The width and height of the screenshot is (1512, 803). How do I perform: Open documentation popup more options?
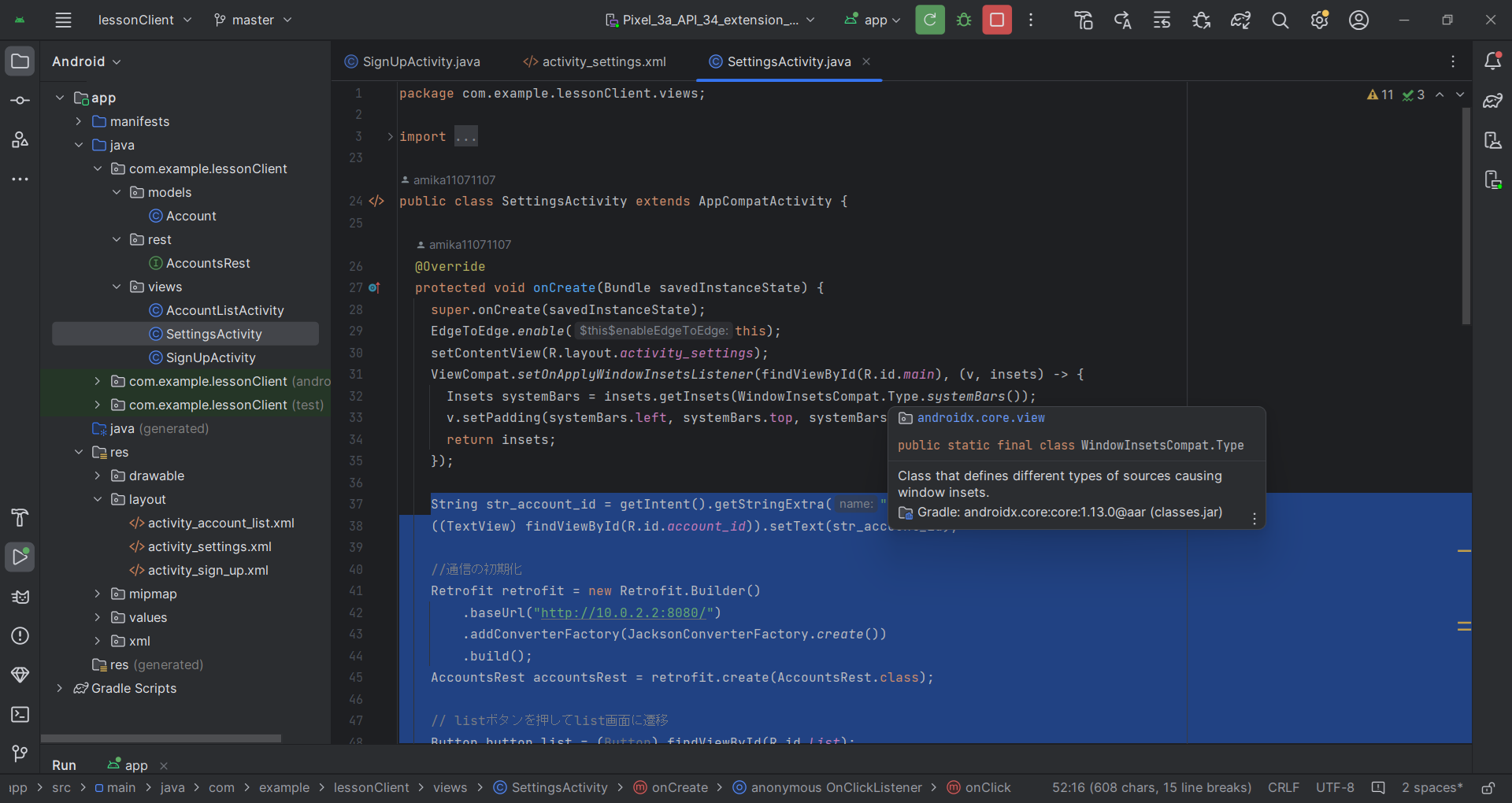pyautogui.click(x=1254, y=518)
